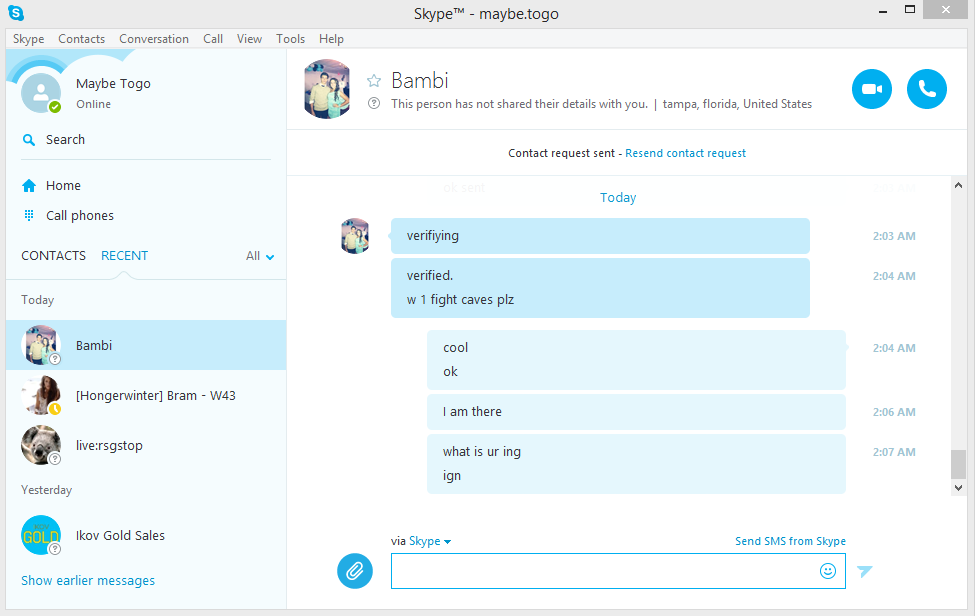Image resolution: width=975 pixels, height=616 pixels.
Task: Click Bambi's avatar next to verifiying message
Action: (355, 236)
